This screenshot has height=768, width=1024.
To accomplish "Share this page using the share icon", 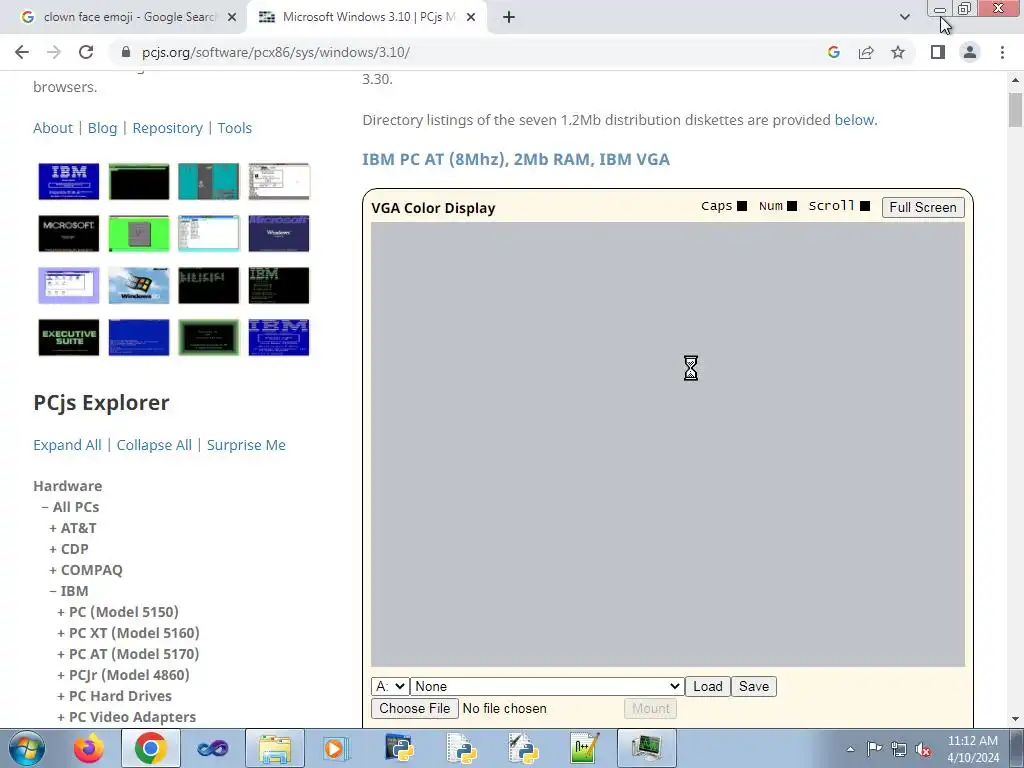I will 866,52.
